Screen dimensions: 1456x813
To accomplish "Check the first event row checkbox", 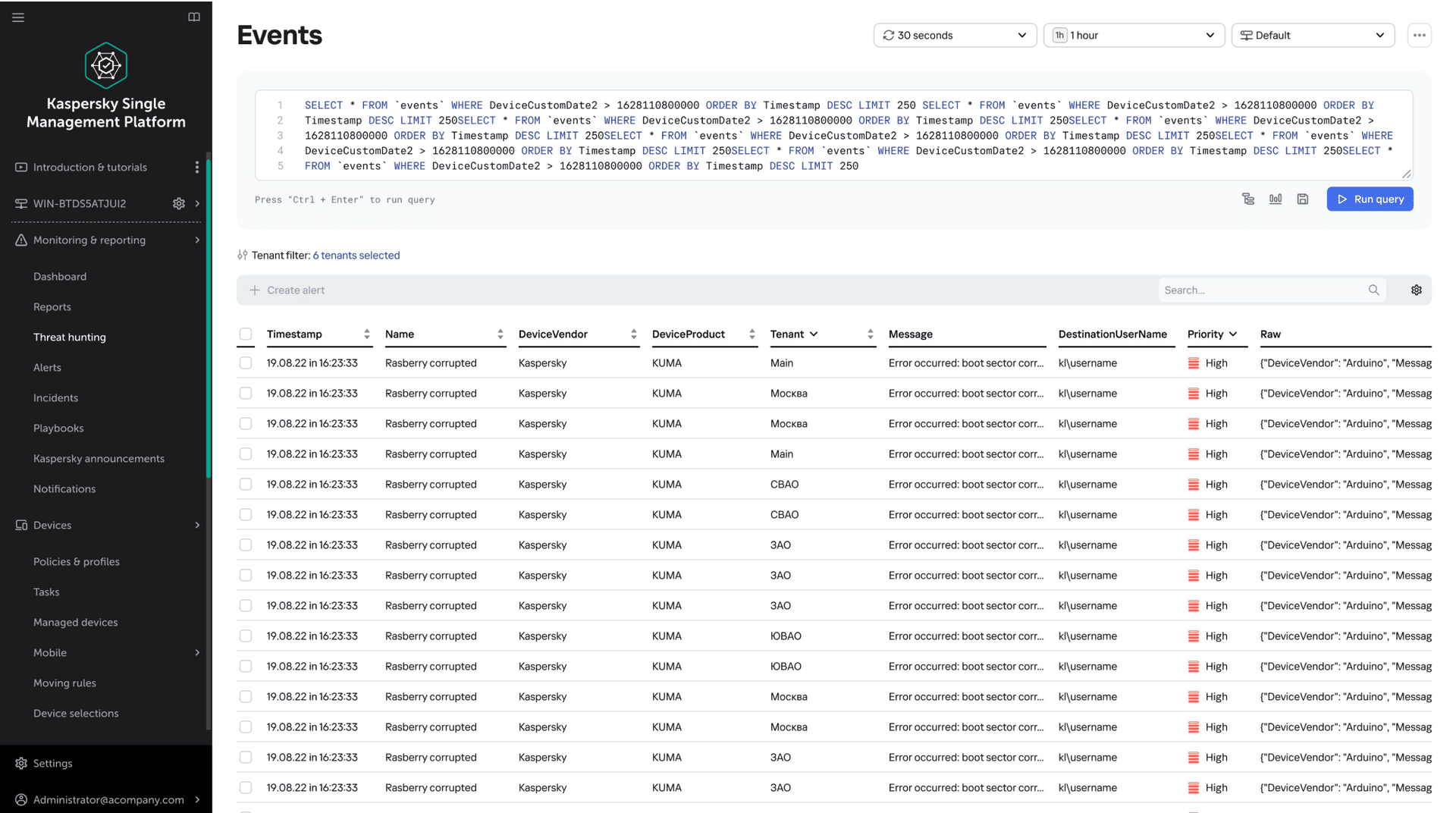I will point(246,363).
